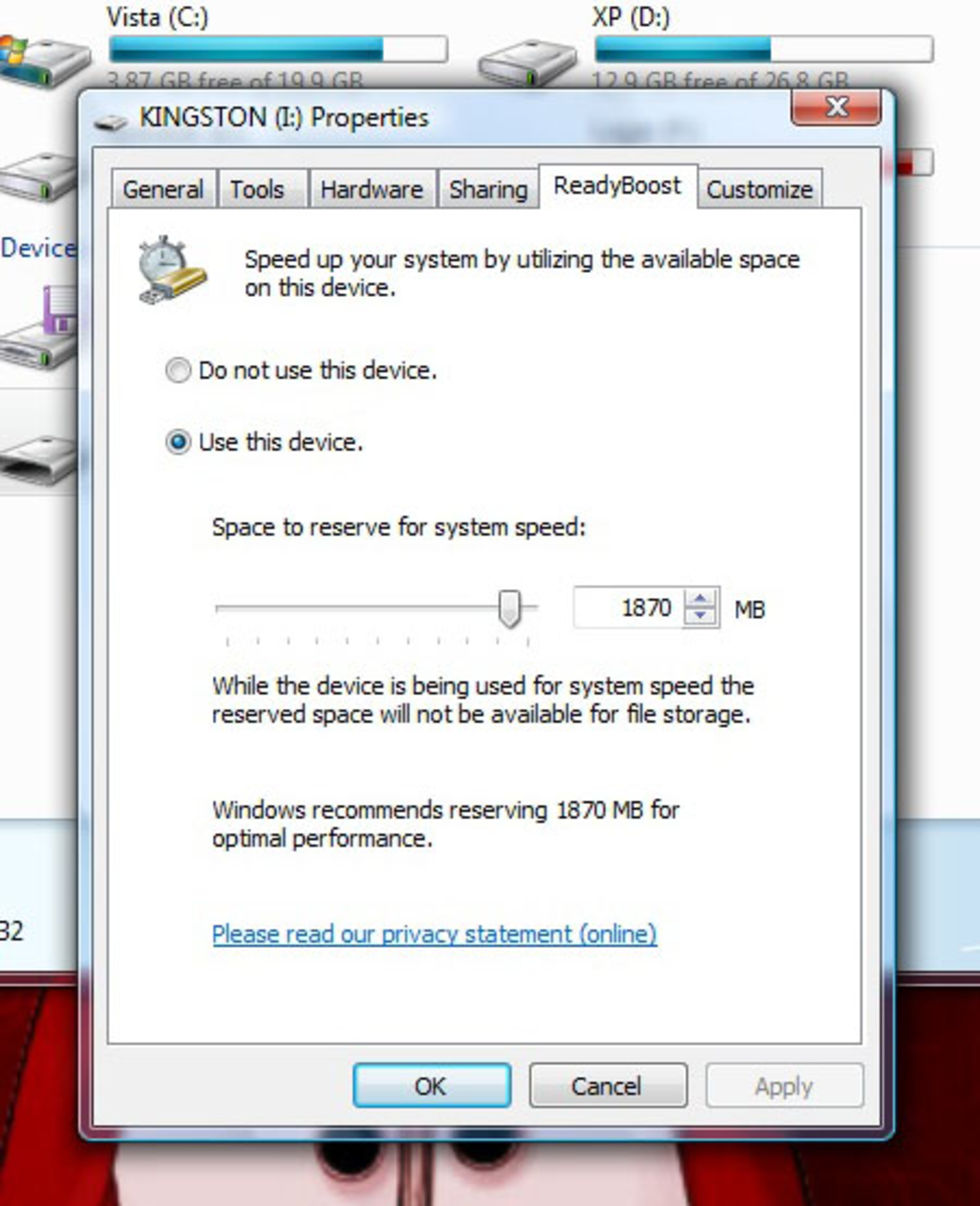The height and width of the screenshot is (1206, 980).
Task: Click the card reader drive icon
Action: click(x=40, y=458)
